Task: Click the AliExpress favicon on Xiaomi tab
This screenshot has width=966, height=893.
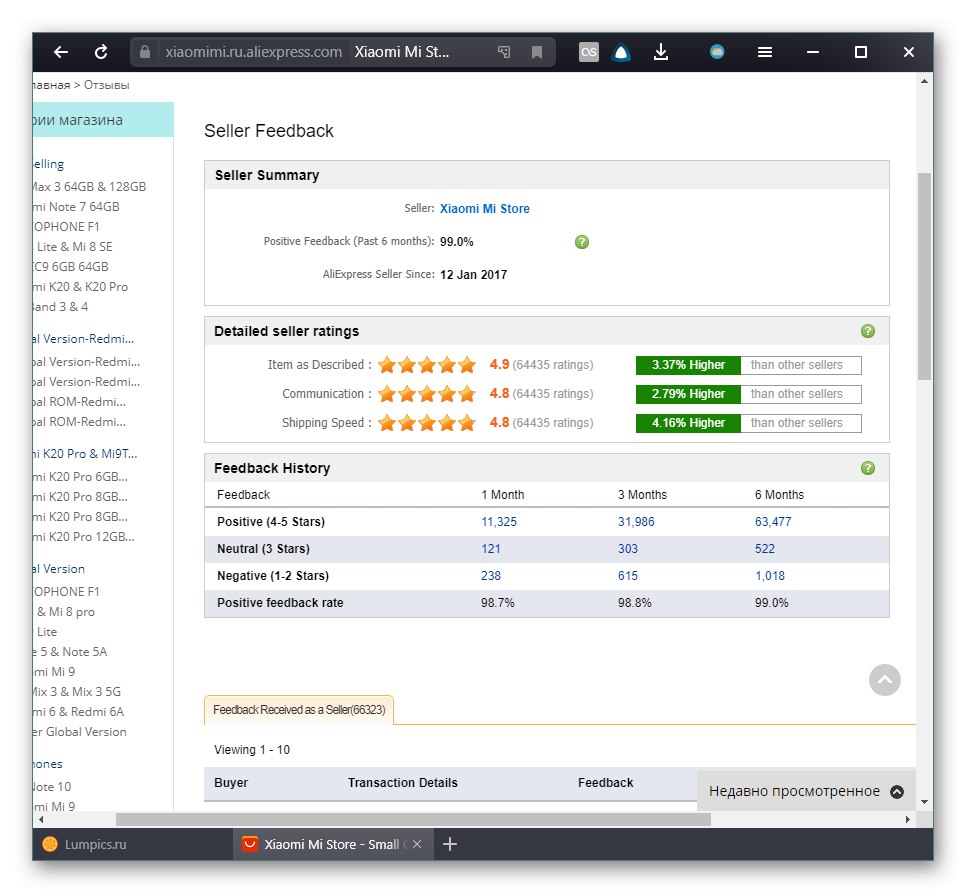Action: pyautogui.click(x=250, y=844)
